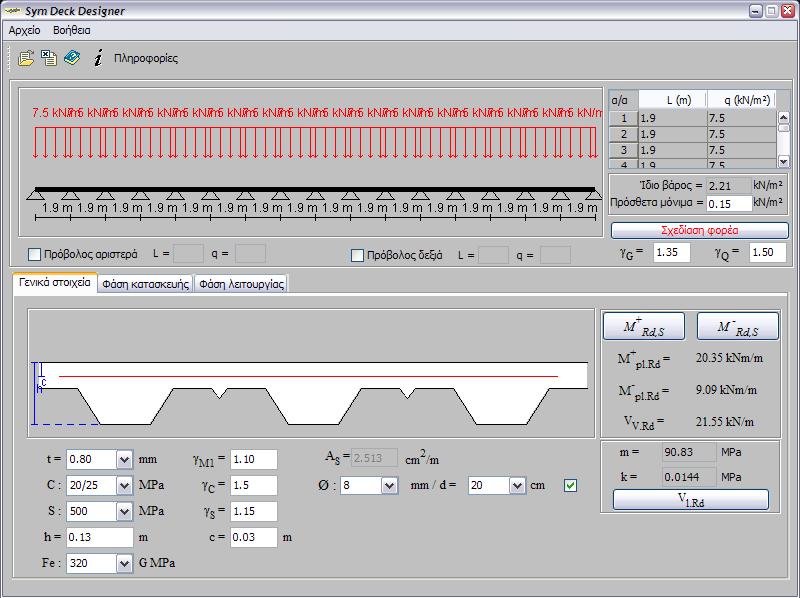
Task: Click the q (kN/m²) column header
Action: 741,100
